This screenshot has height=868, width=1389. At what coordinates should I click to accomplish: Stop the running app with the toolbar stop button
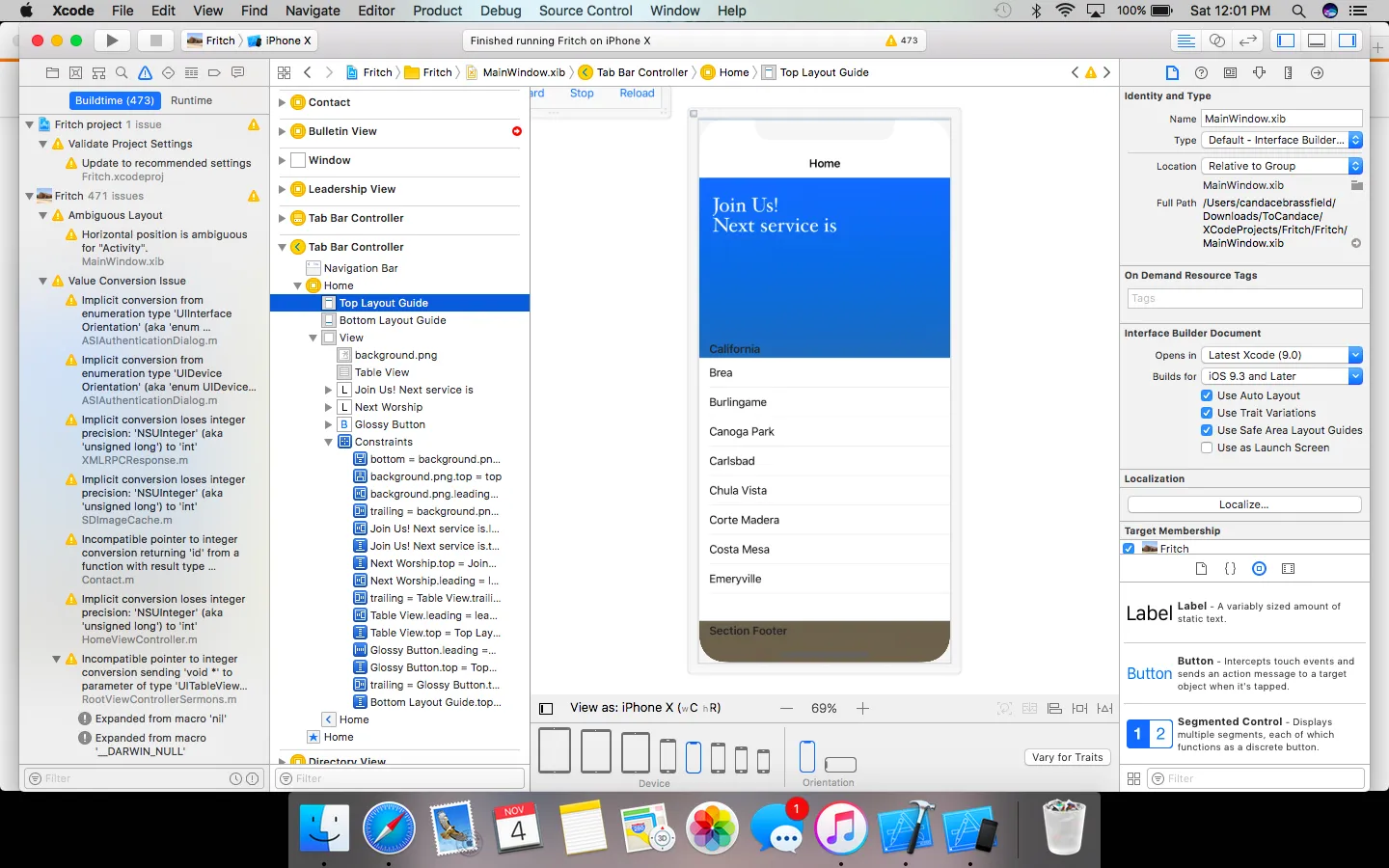click(x=155, y=41)
